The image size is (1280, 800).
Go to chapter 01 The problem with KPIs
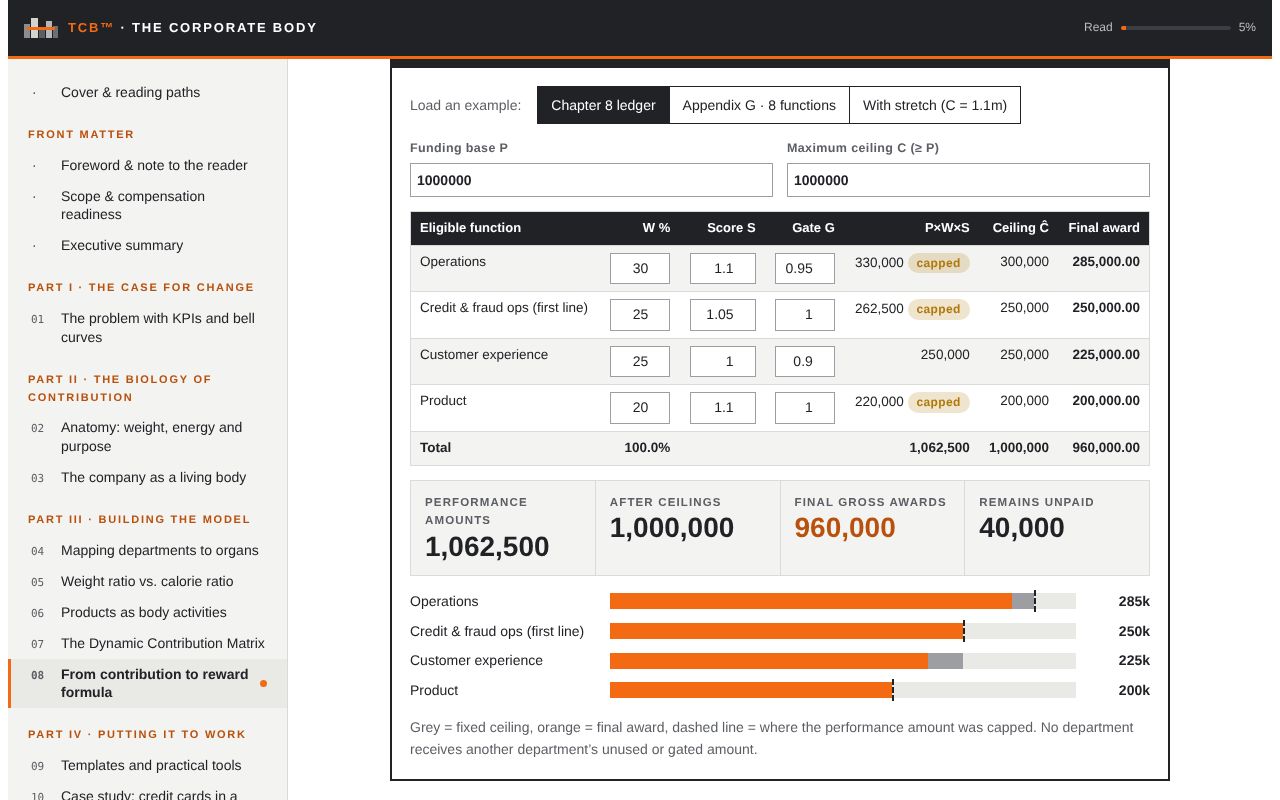tap(147, 327)
